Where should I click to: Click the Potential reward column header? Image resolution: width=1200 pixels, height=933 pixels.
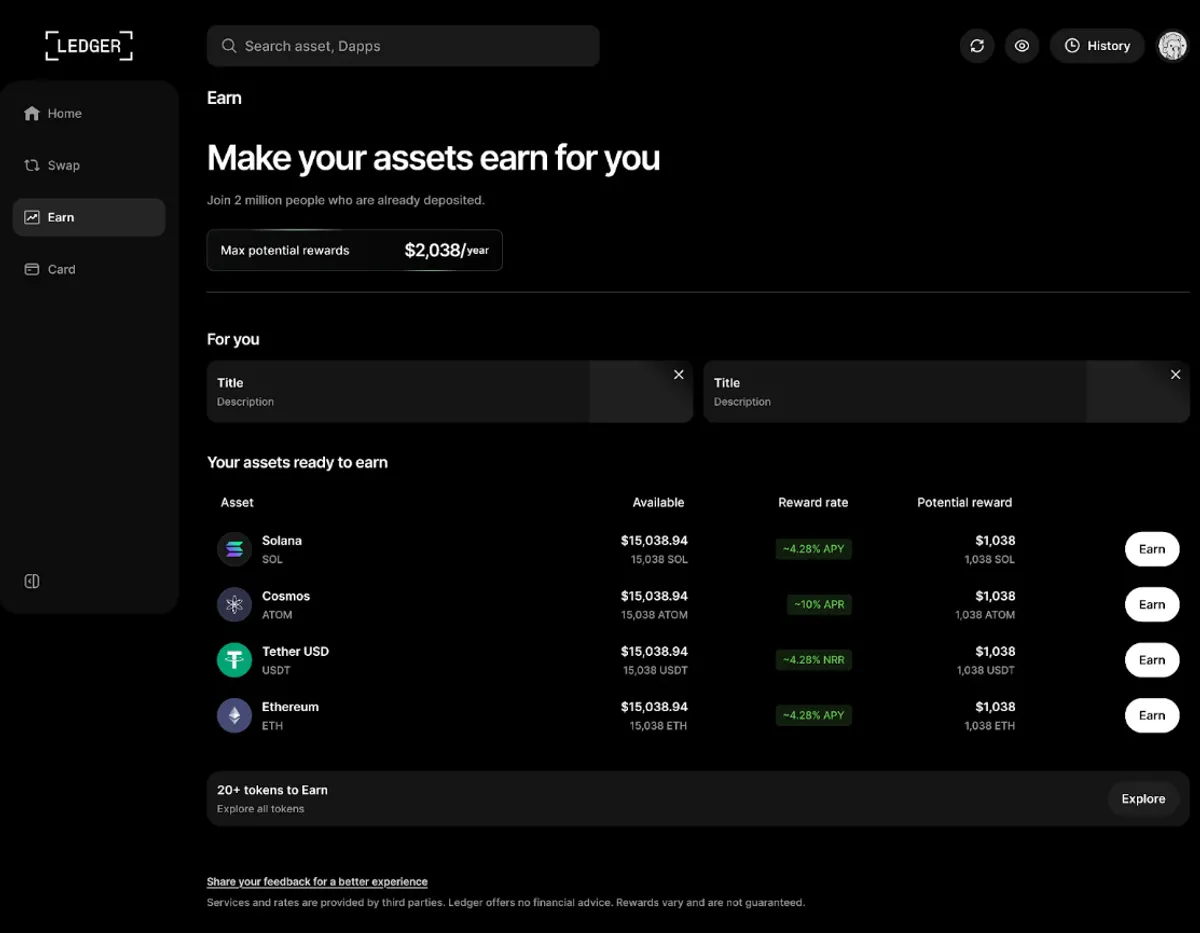964,502
